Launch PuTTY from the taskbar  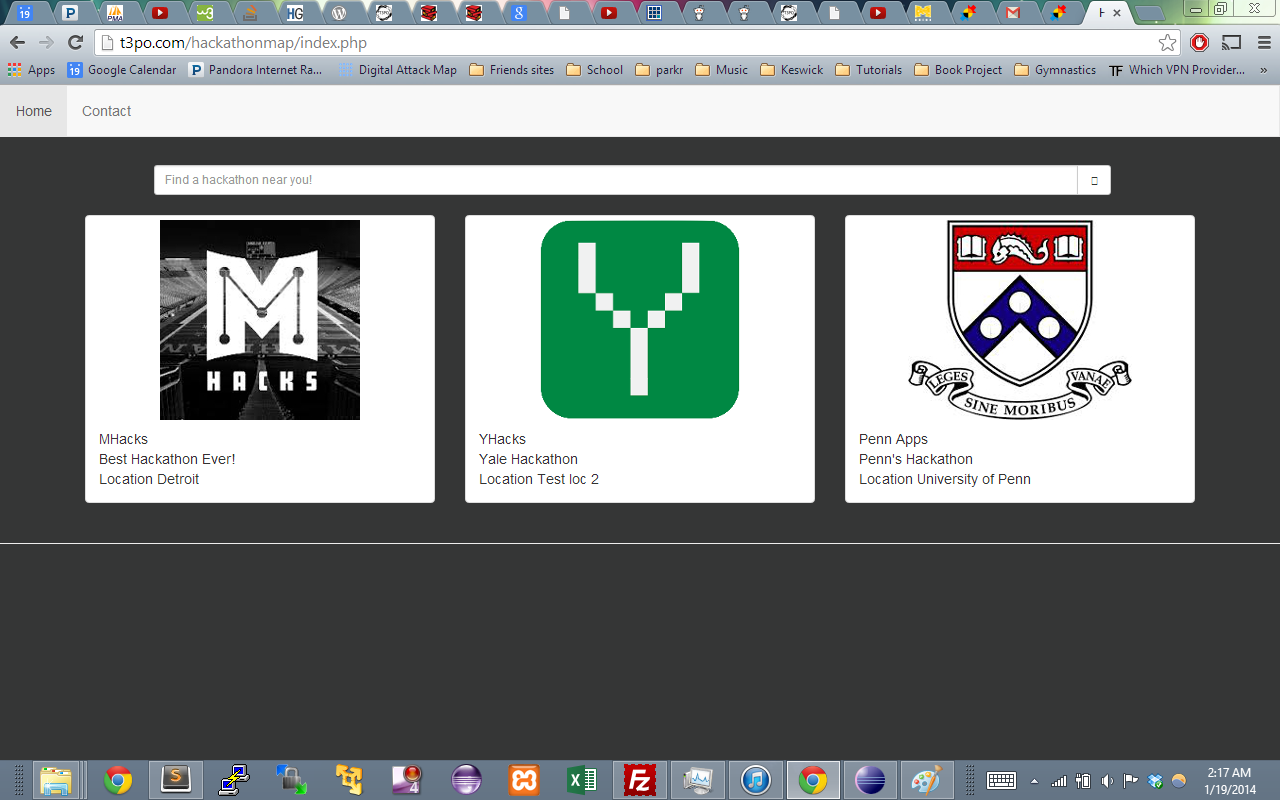[x=234, y=780]
